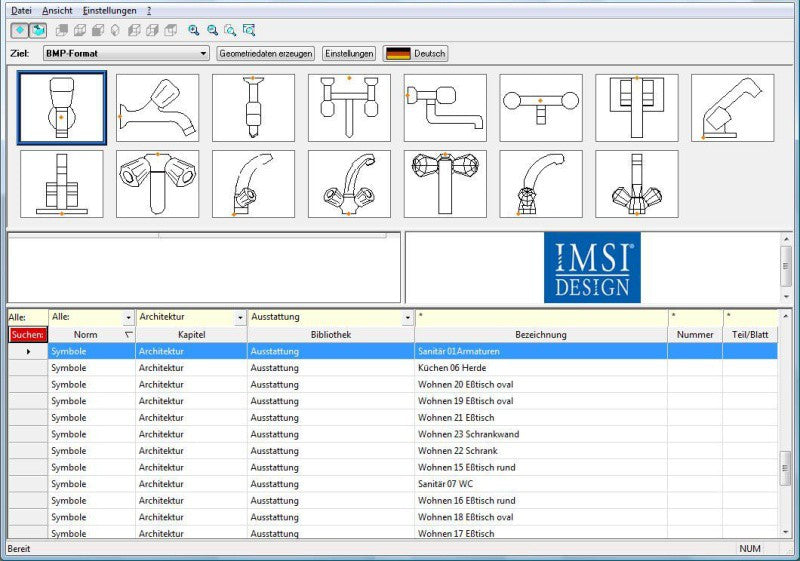The height and width of the screenshot is (561, 800).
Task: Toggle the cyan 3D cube view button
Action: [38, 31]
